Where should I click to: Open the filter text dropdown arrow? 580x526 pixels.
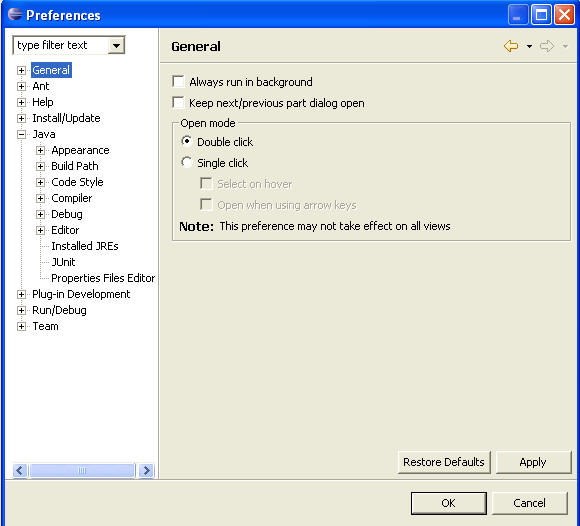(116, 45)
